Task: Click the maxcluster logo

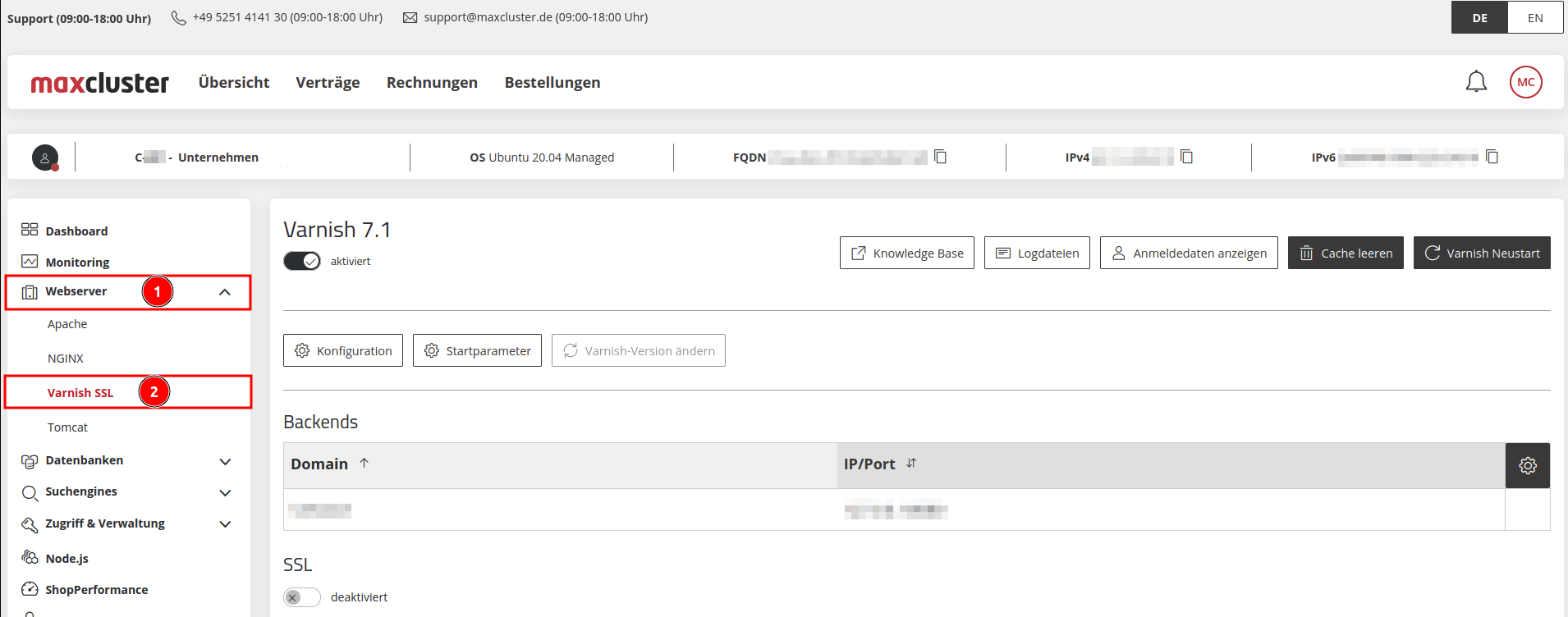Action: point(99,83)
